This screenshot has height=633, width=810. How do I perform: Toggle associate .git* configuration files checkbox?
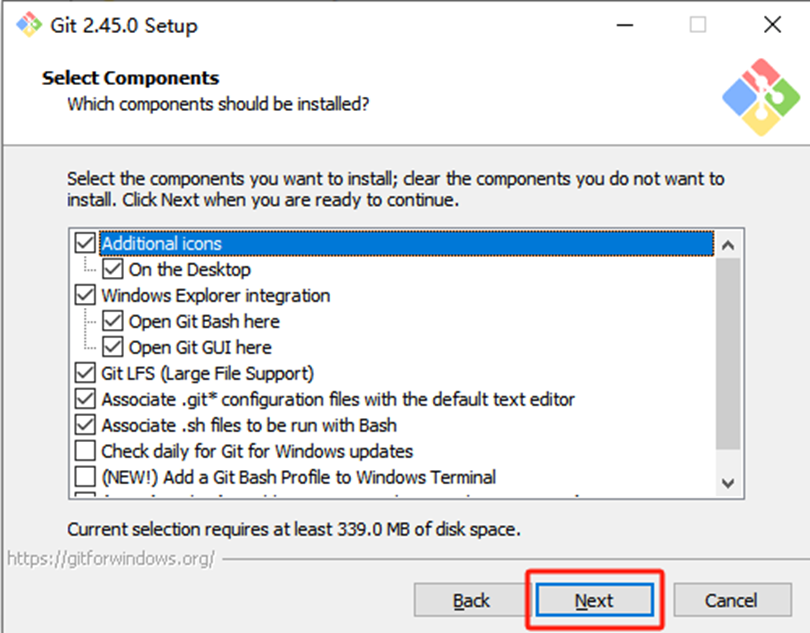tap(85, 399)
